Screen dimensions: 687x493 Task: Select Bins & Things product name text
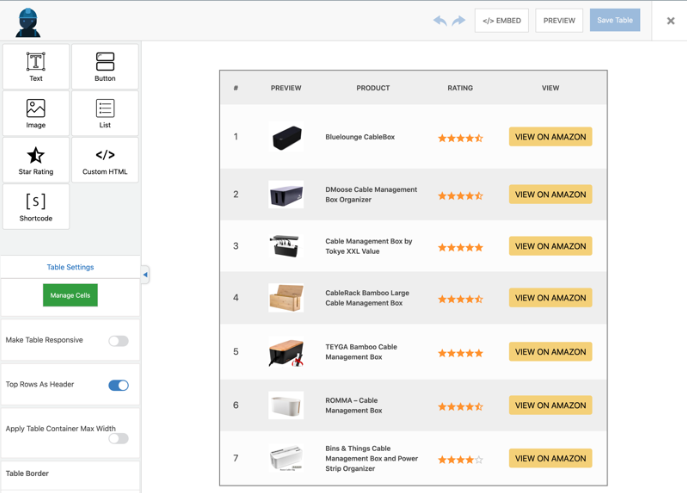(x=372, y=458)
